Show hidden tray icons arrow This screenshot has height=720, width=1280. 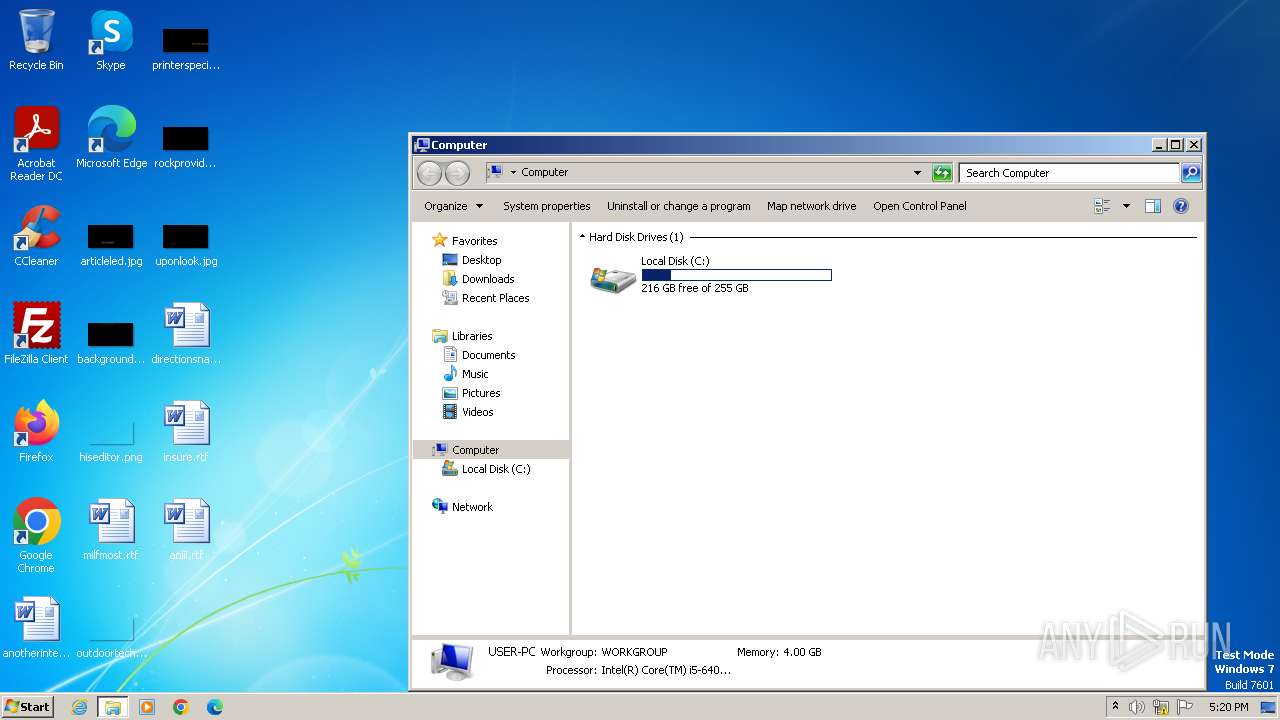[1115, 706]
